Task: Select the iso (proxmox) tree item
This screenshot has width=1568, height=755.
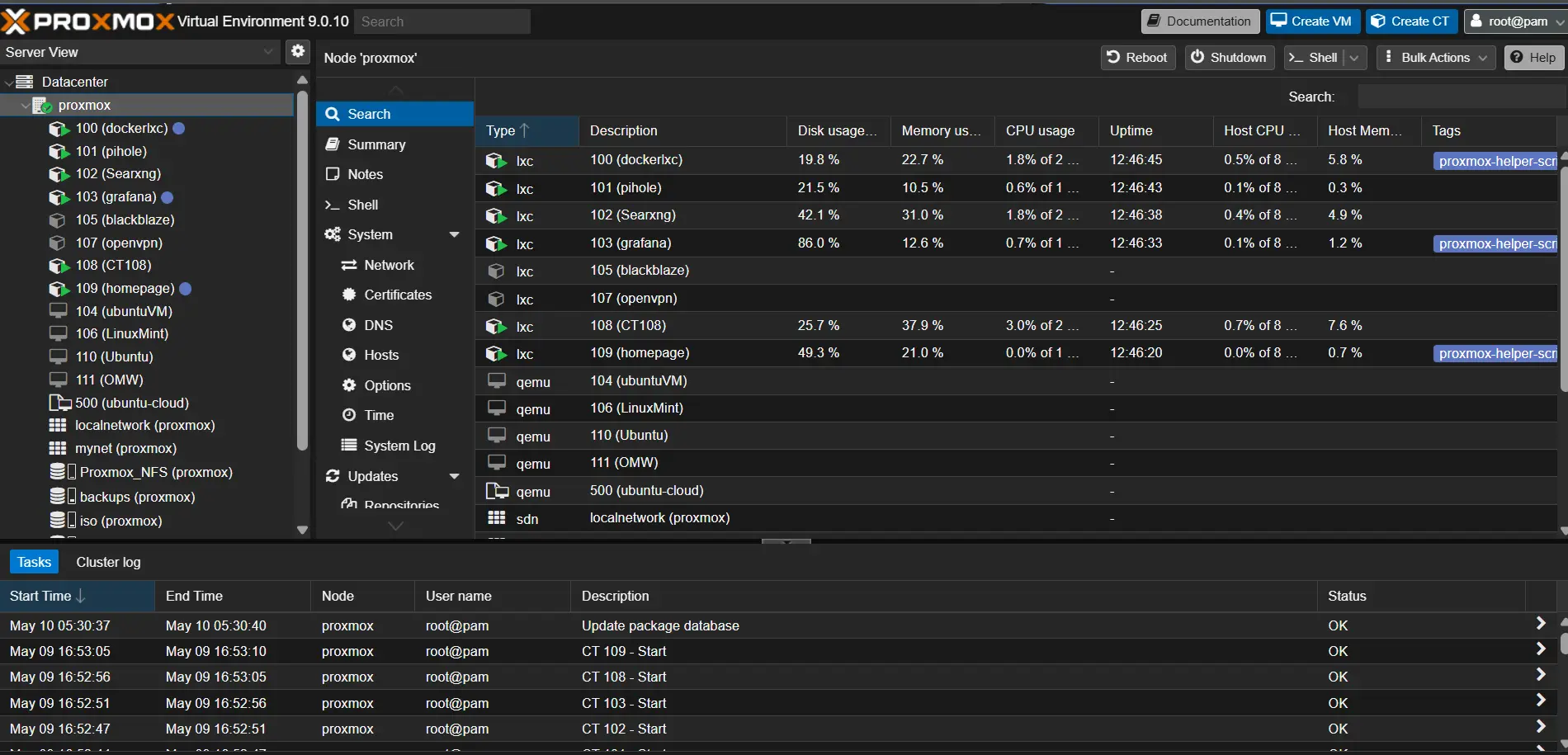Action: pyautogui.click(x=120, y=521)
